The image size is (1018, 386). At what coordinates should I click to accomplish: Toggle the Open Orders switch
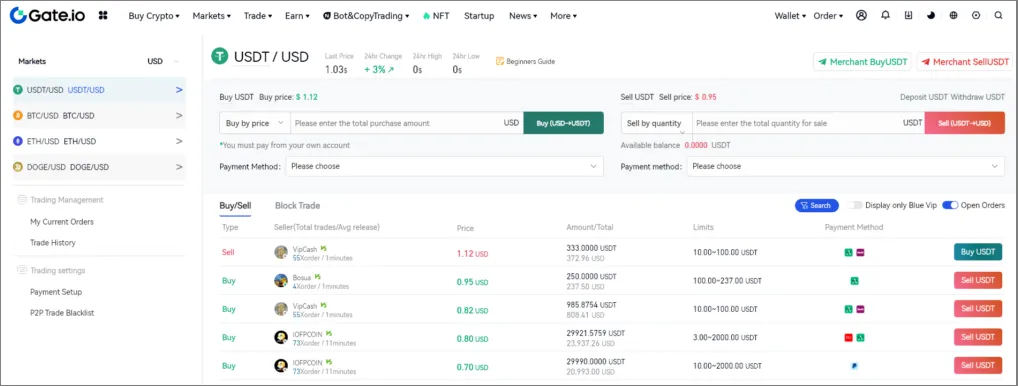point(950,205)
